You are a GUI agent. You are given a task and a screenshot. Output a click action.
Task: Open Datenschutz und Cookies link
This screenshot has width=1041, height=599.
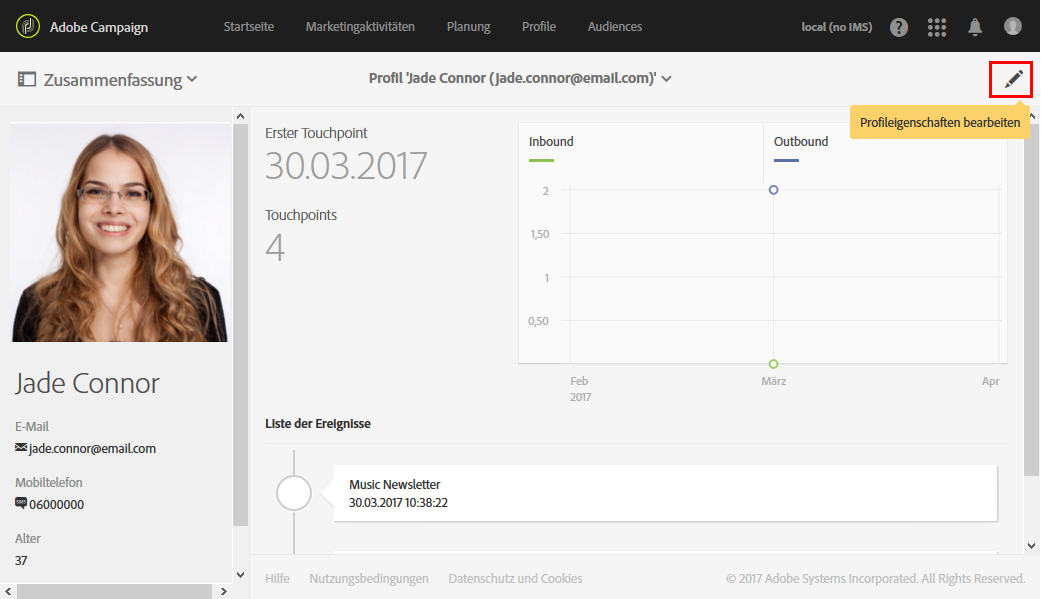515,578
